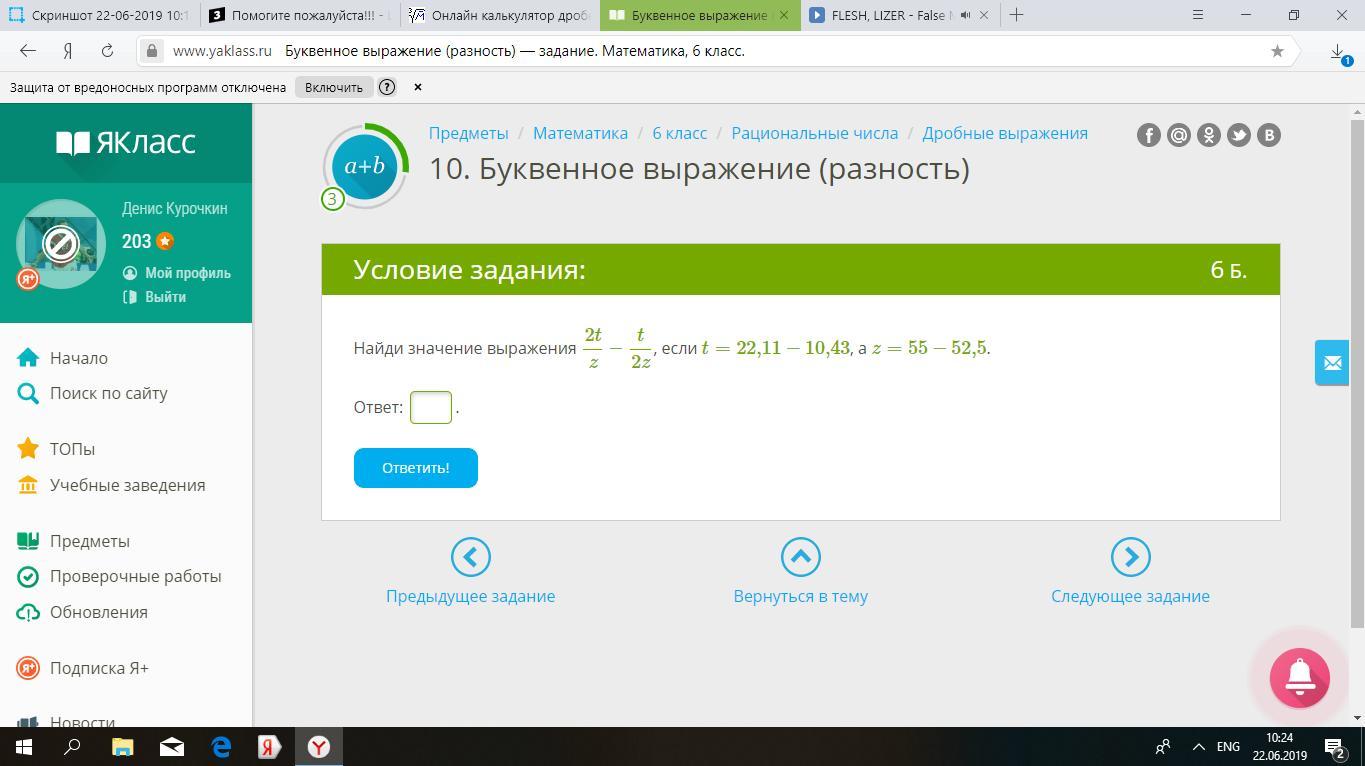Click the Odnoklassniki share icon
This screenshot has width=1365, height=766.
click(1208, 135)
